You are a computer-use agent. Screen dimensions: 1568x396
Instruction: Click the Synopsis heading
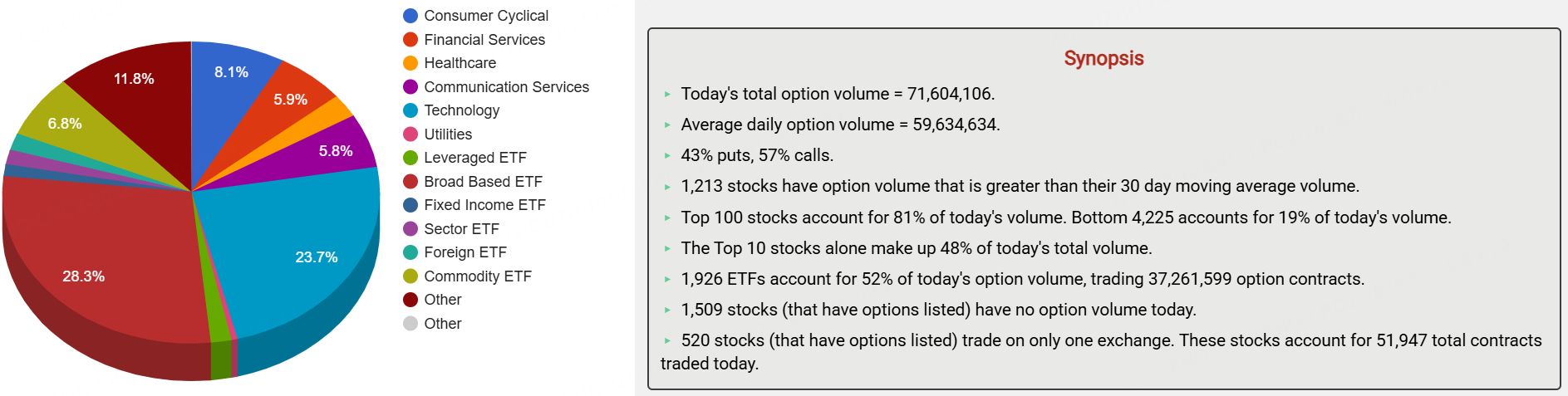[1103, 58]
